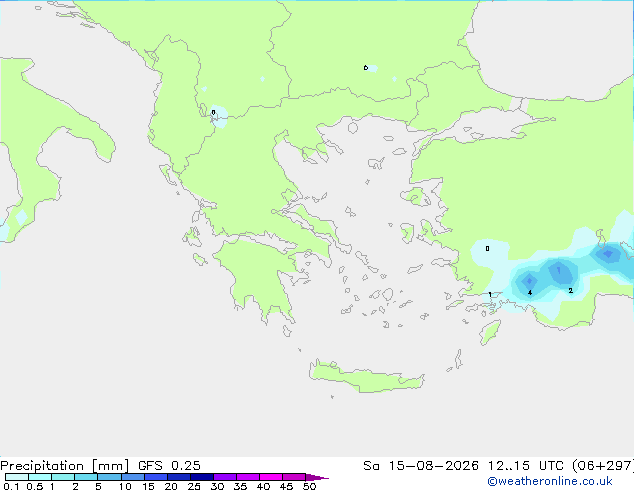Click the 2–5 mm legend color swatch

86,477
